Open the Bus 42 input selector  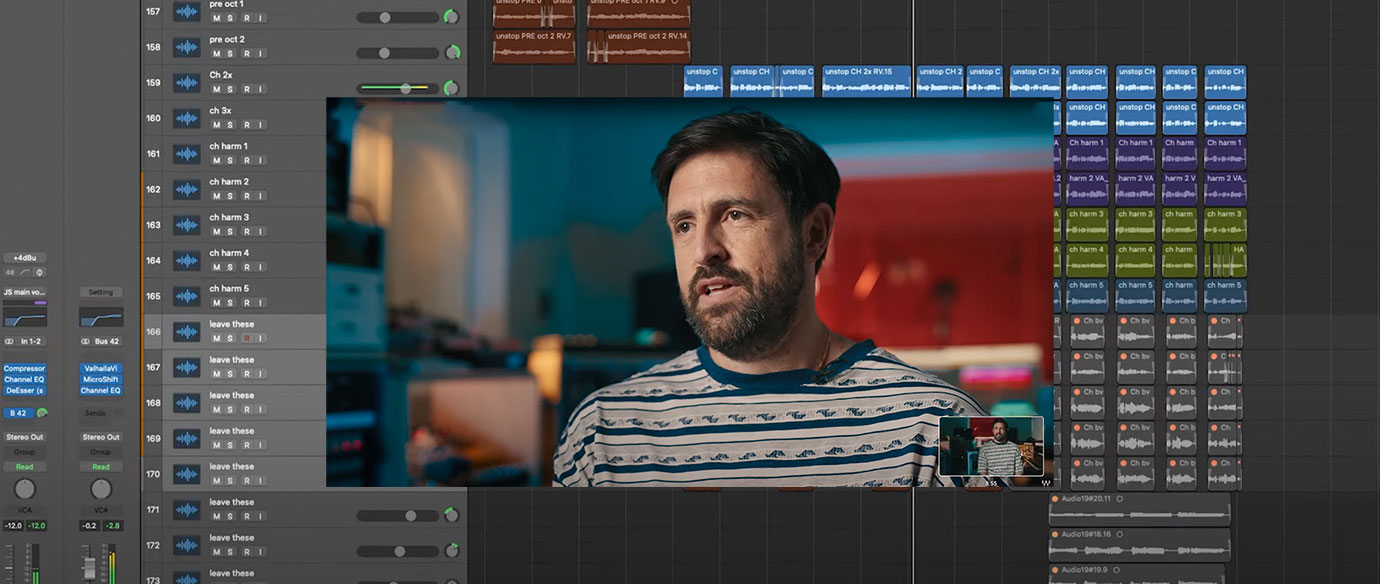[x=108, y=341]
